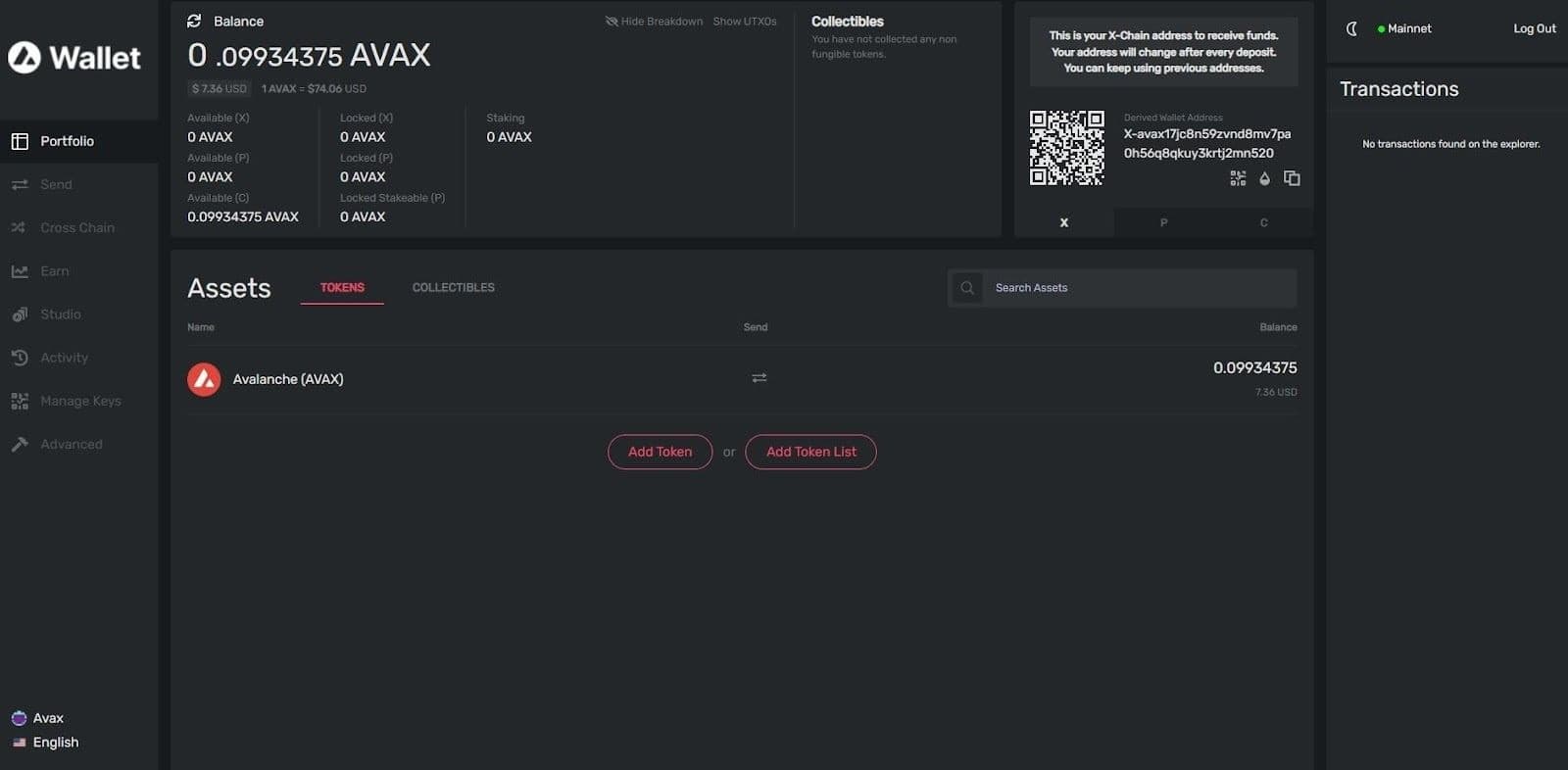Image resolution: width=1568 pixels, height=770 pixels.
Task: Select the TOKENS tab
Action: [x=342, y=287]
